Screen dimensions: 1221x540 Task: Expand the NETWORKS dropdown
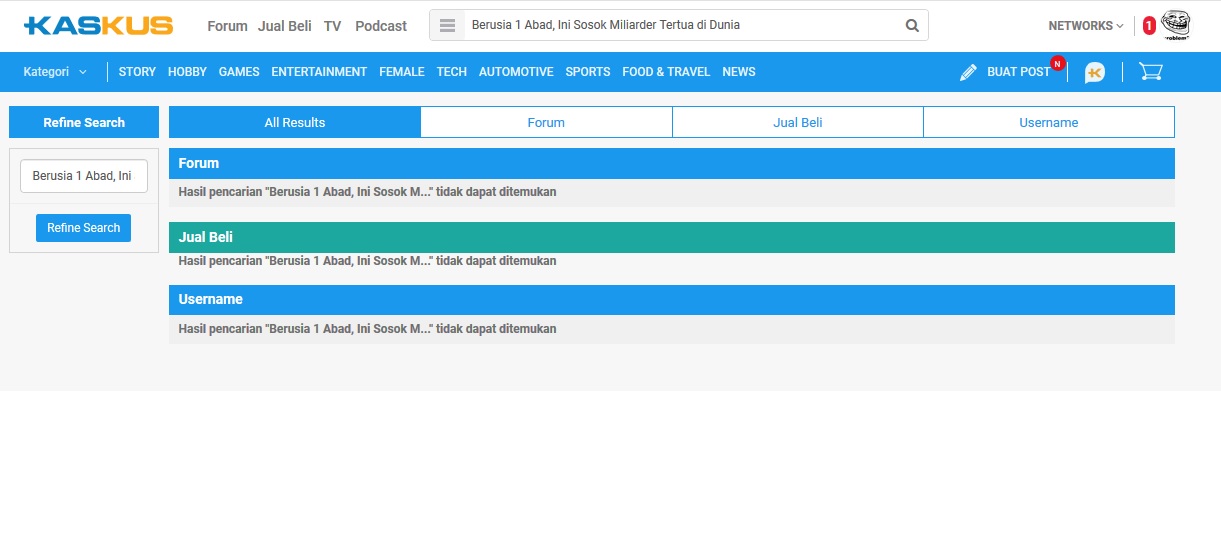1086,26
